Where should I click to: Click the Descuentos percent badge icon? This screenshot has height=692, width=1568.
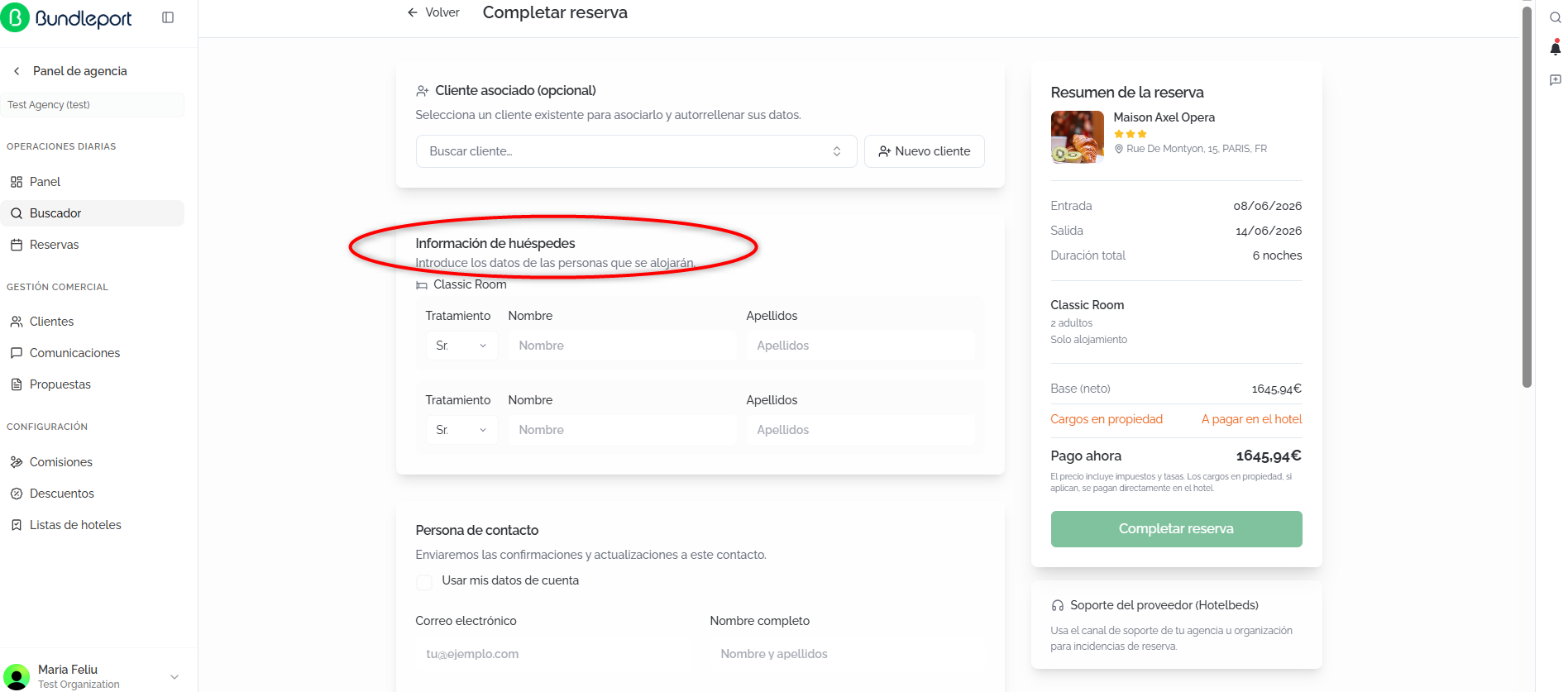[x=17, y=494]
